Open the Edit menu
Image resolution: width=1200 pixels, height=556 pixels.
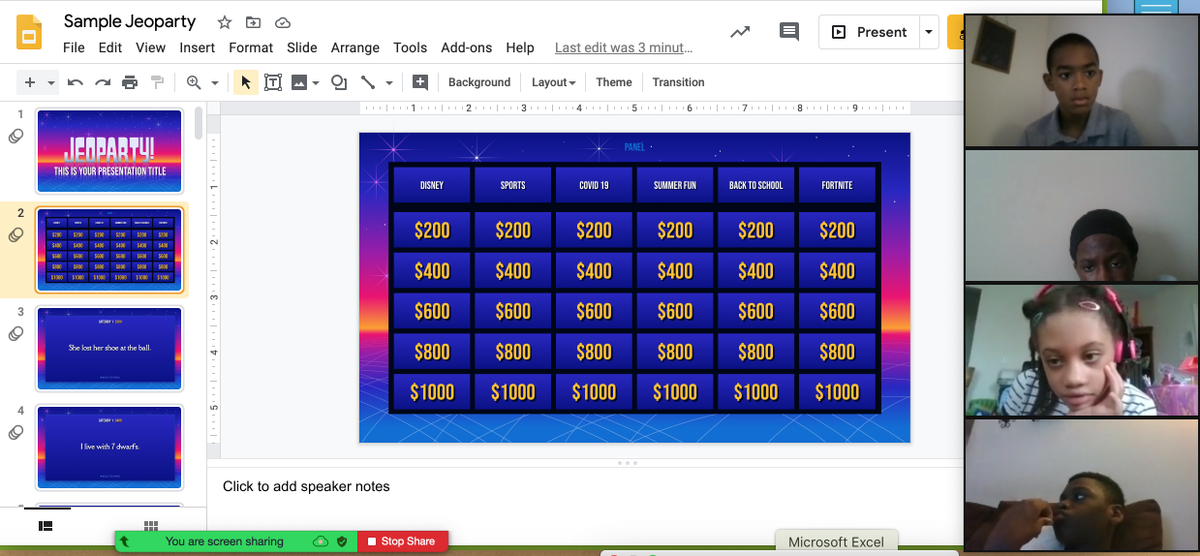coord(110,47)
